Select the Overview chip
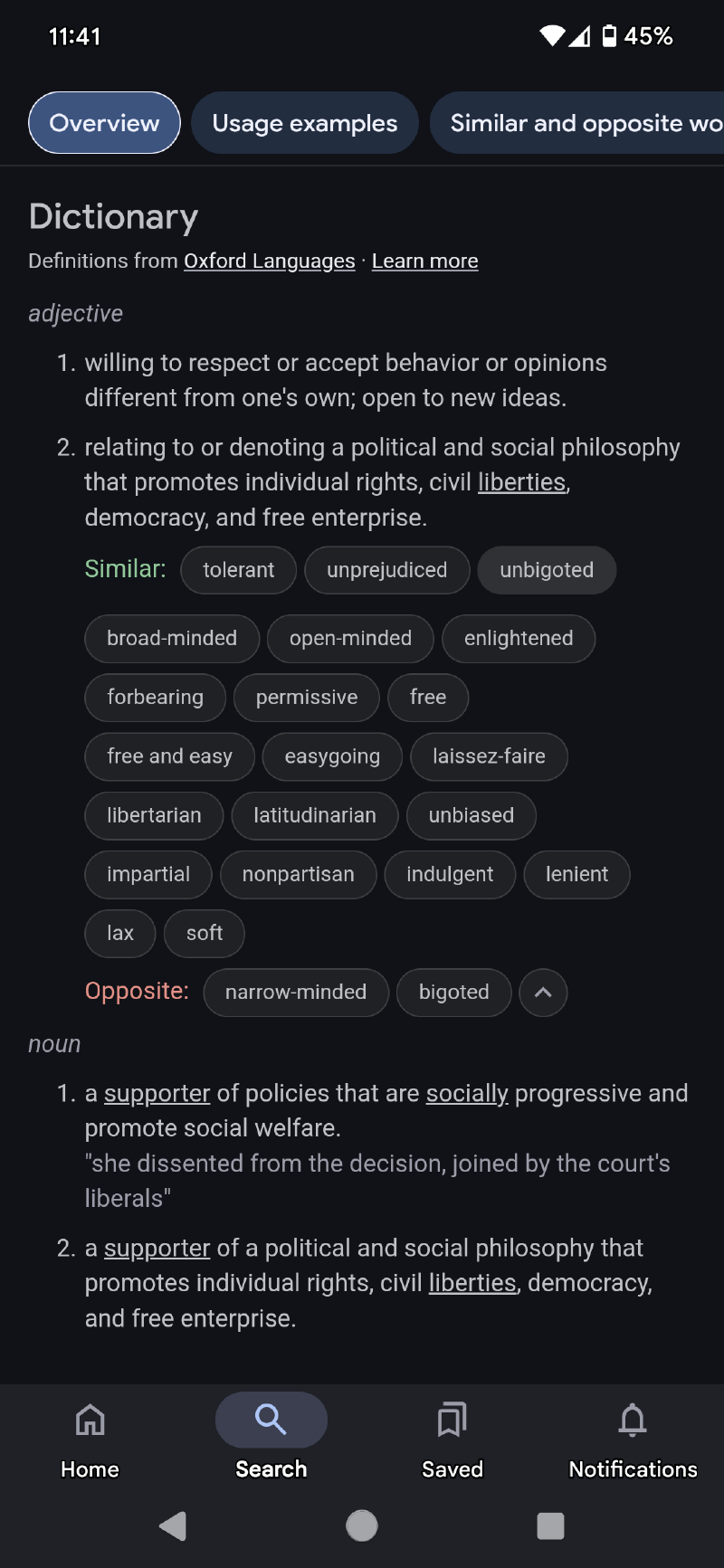The width and height of the screenshot is (724, 1568). (103, 122)
